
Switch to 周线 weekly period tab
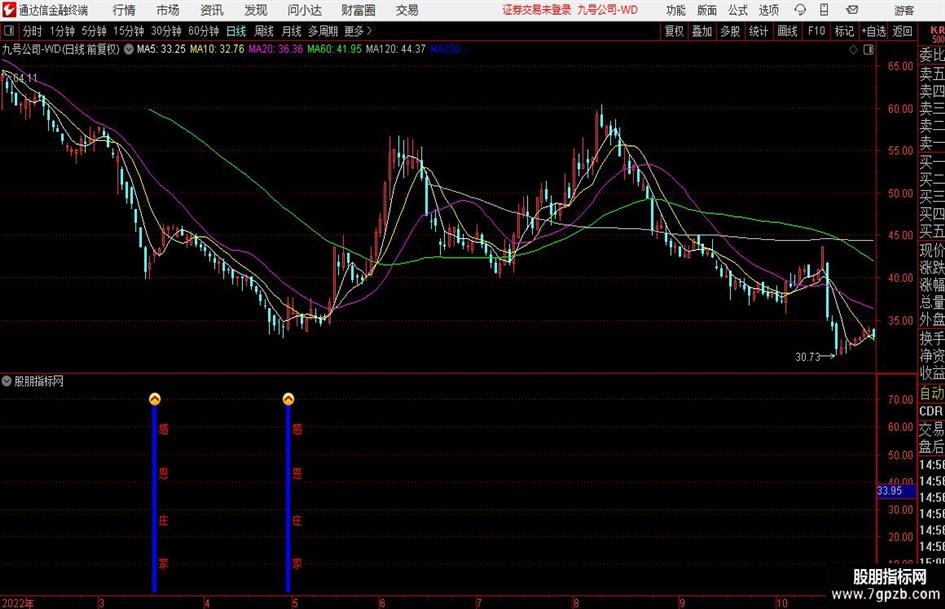click(264, 31)
